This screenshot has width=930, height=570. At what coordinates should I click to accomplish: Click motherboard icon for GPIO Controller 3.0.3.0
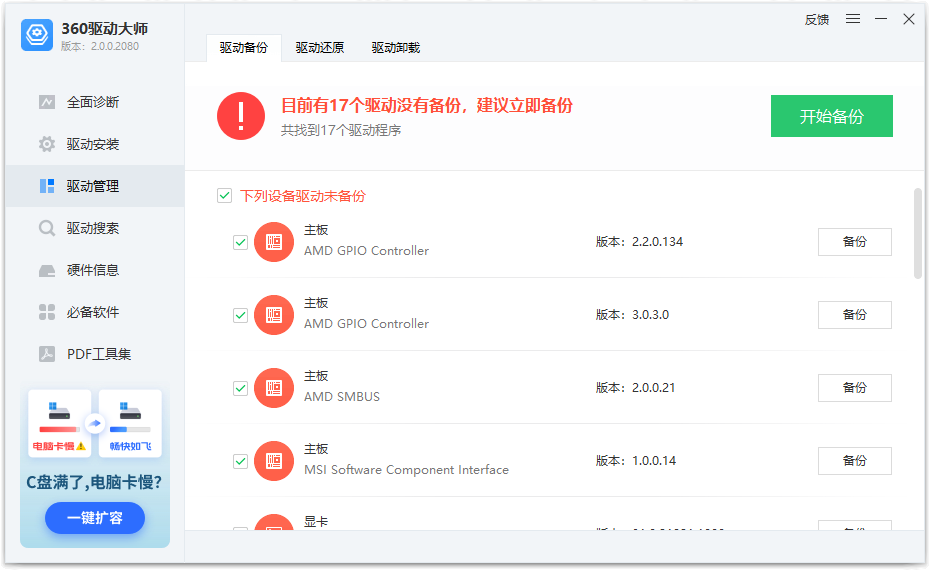click(x=274, y=315)
